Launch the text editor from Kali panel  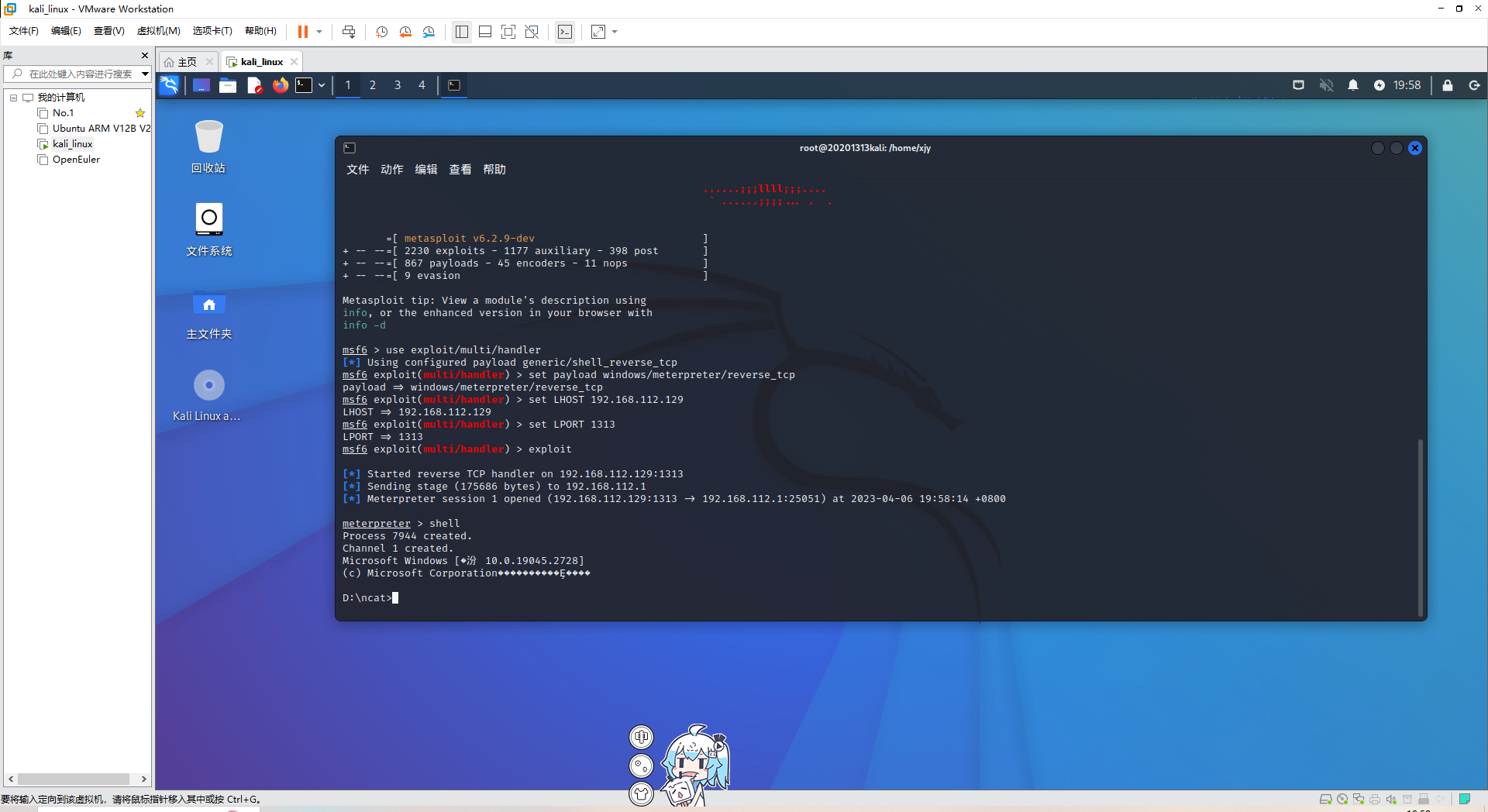[254, 85]
